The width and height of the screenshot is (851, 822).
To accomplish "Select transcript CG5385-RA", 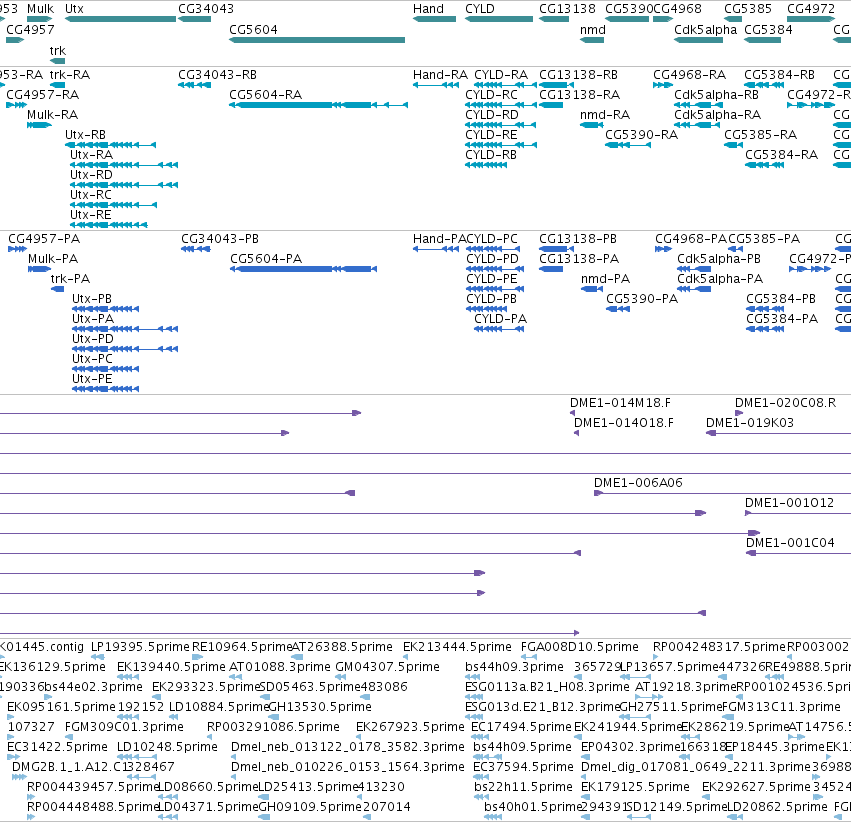I will [733, 145].
